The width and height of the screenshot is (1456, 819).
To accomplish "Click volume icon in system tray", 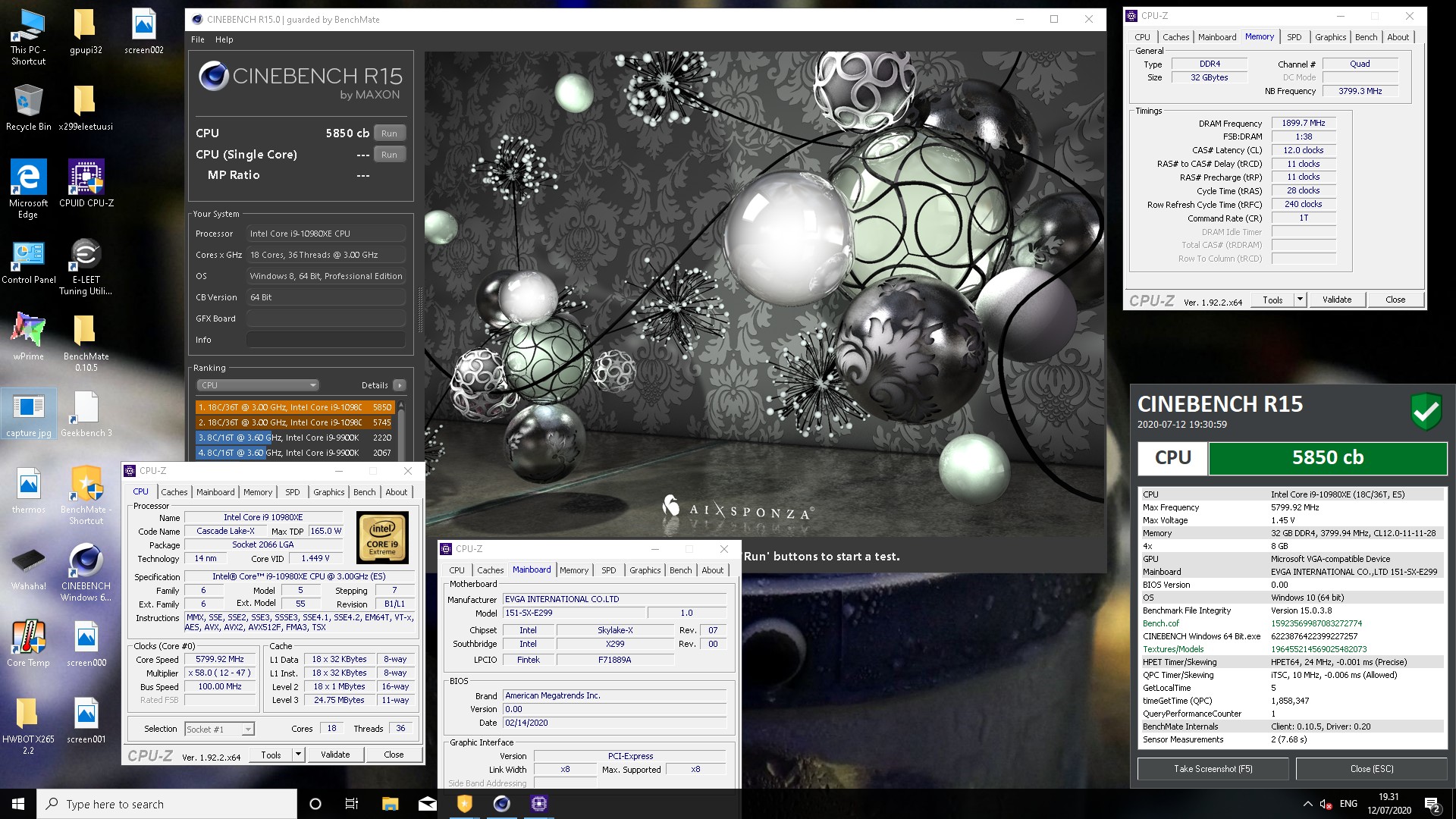I will (x=1326, y=804).
